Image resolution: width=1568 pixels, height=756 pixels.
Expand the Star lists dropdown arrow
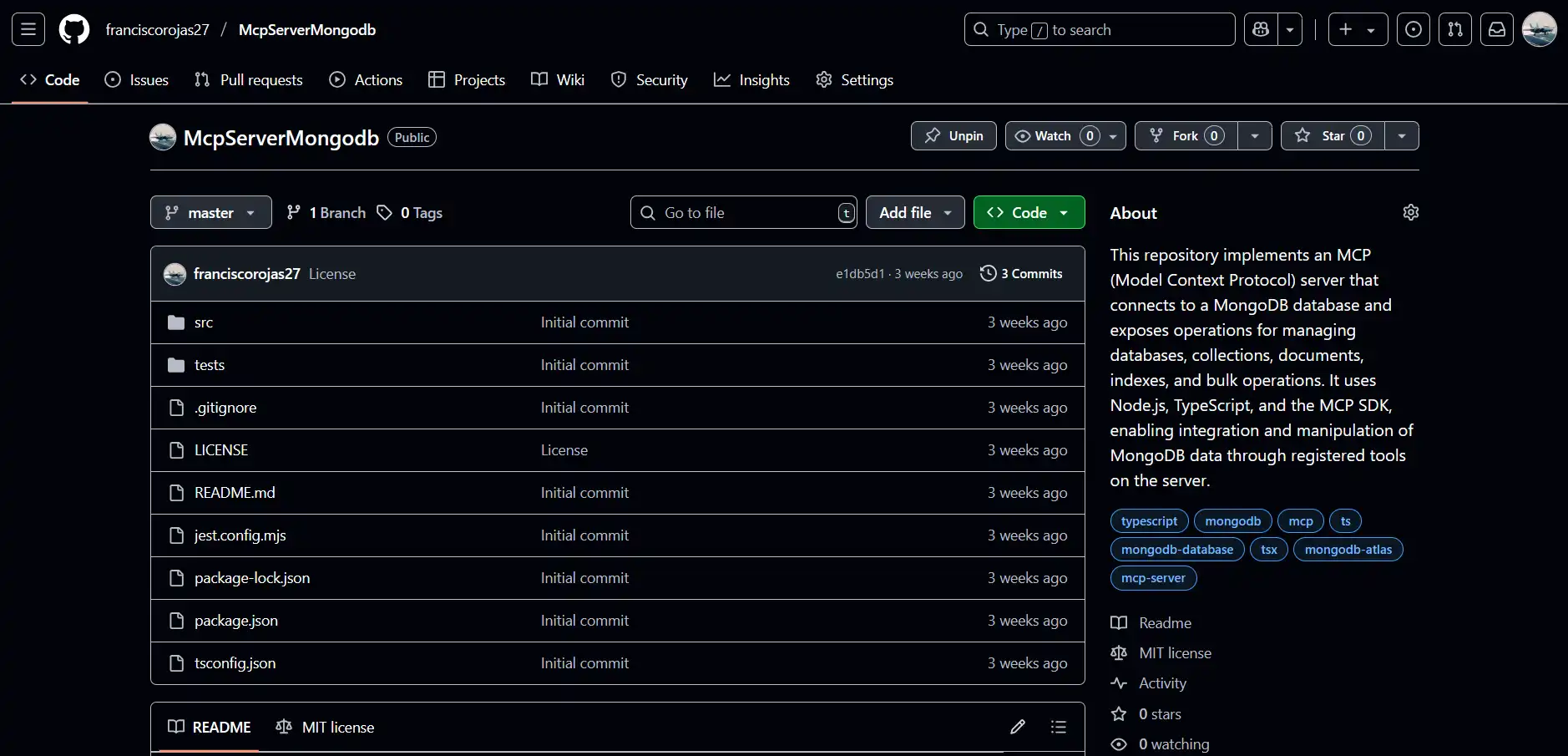point(1402,136)
